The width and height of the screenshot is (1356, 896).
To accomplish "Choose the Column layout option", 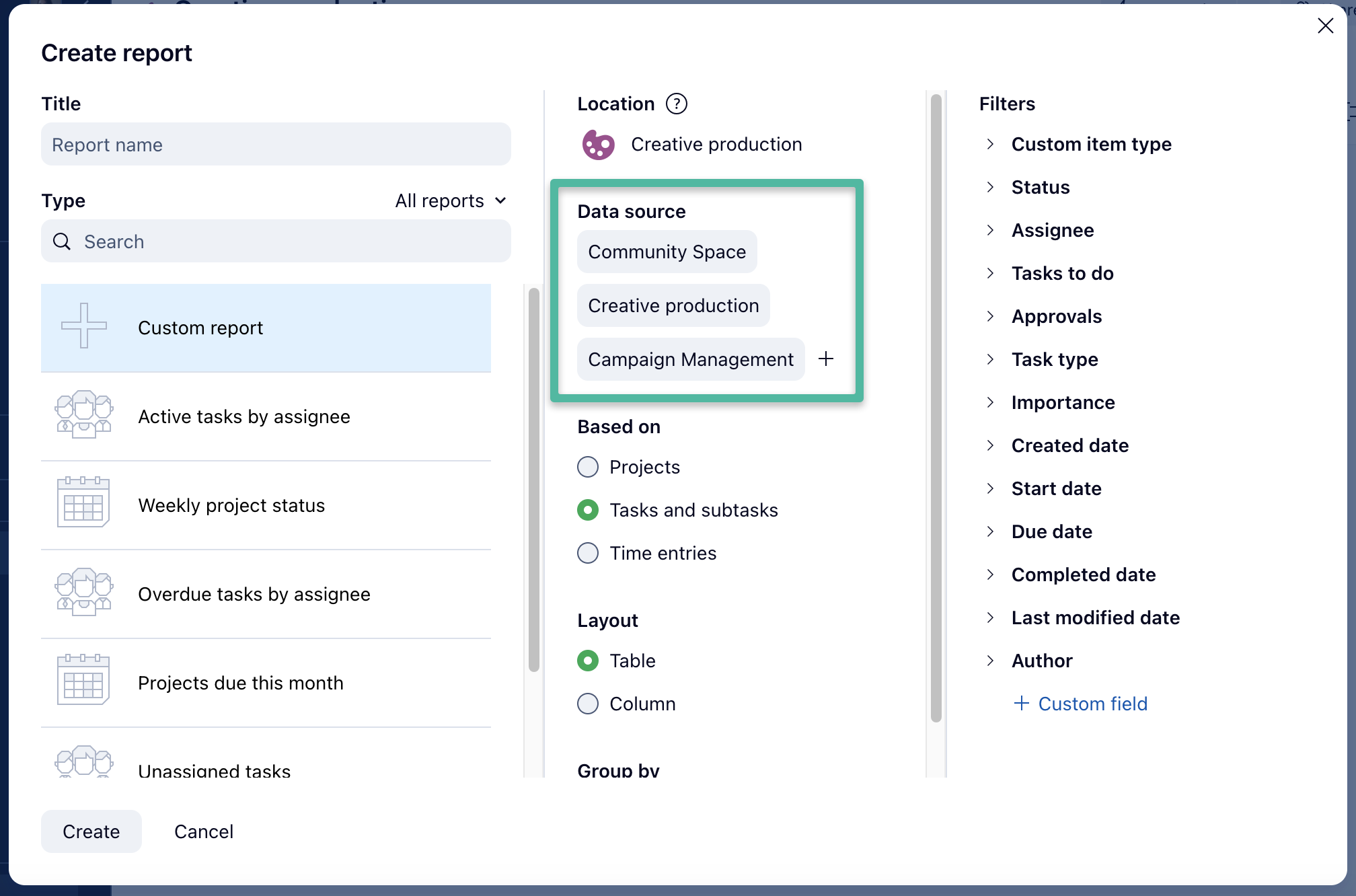I will [x=588, y=704].
